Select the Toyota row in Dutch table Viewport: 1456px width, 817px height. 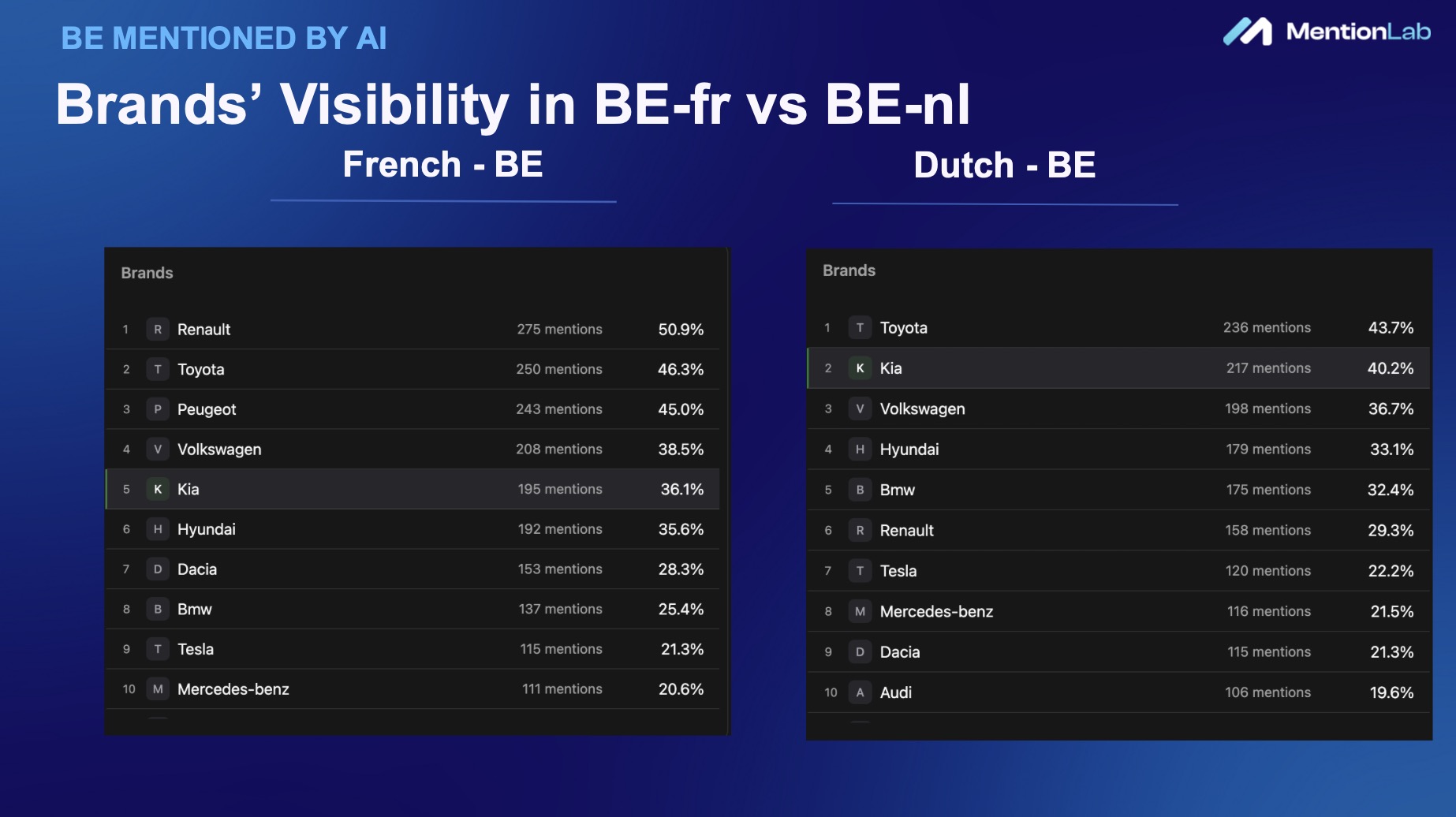(x=1118, y=327)
